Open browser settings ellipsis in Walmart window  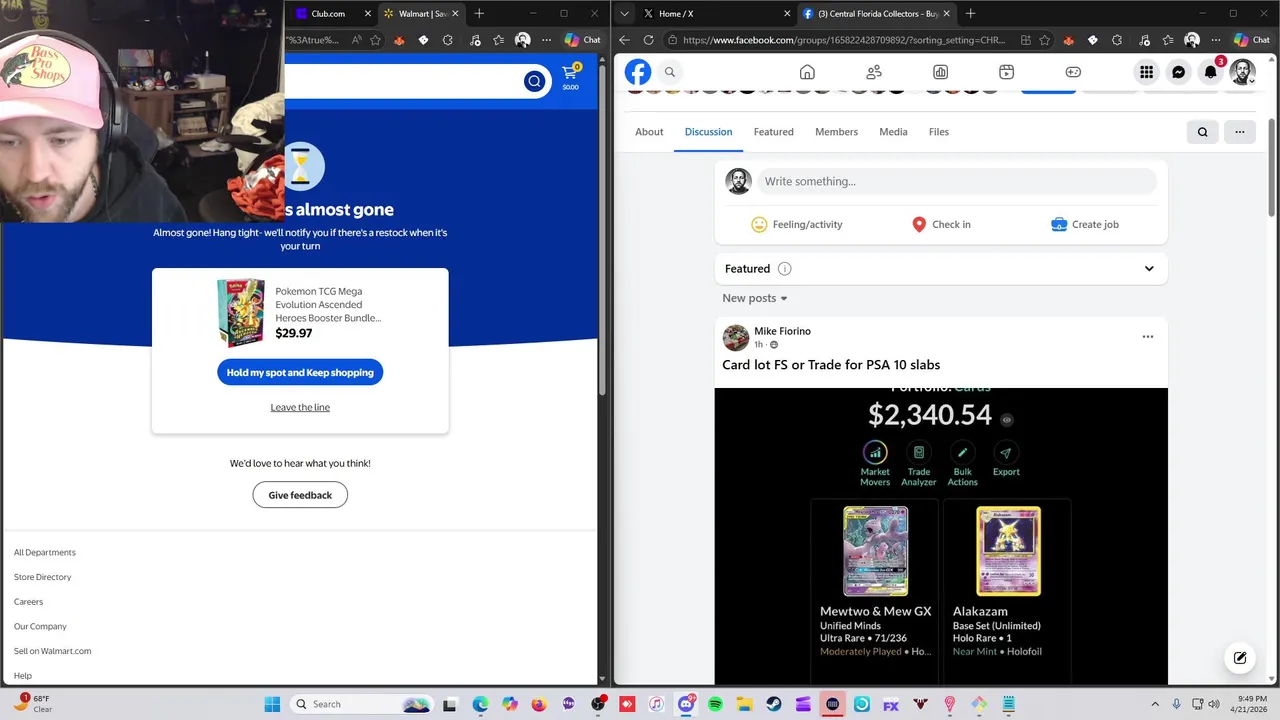pos(546,40)
